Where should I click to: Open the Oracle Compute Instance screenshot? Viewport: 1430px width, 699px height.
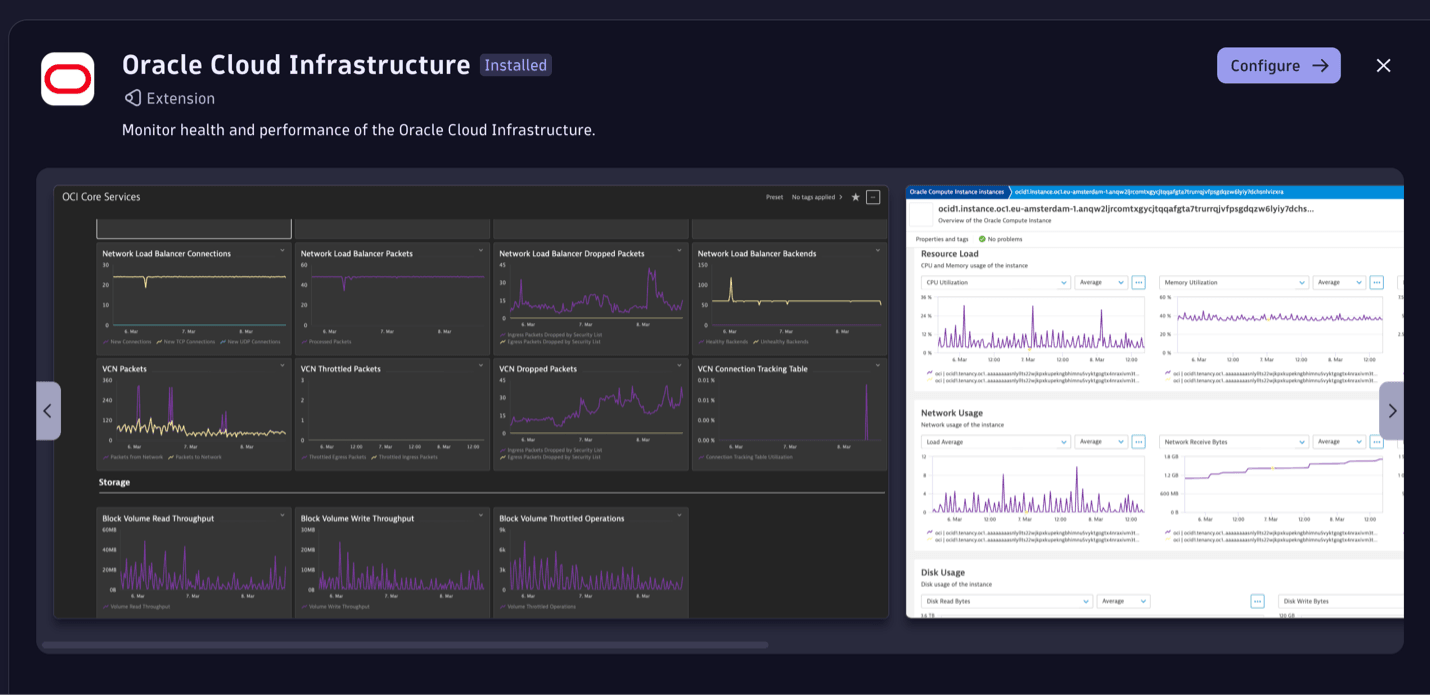(1155, 402)
